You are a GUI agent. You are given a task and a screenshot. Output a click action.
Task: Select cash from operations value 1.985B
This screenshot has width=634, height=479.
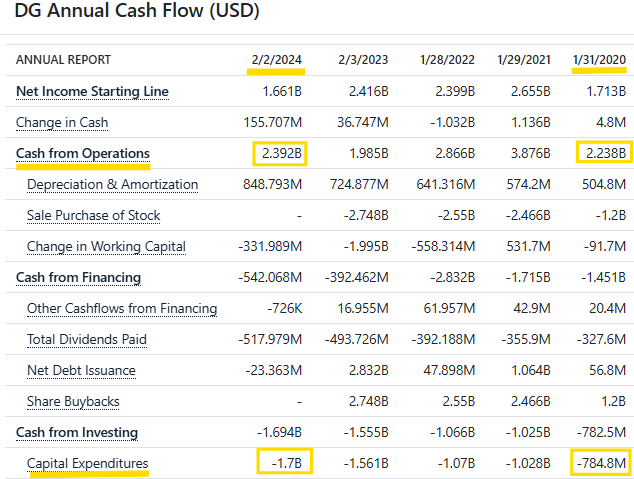(369, 154)
